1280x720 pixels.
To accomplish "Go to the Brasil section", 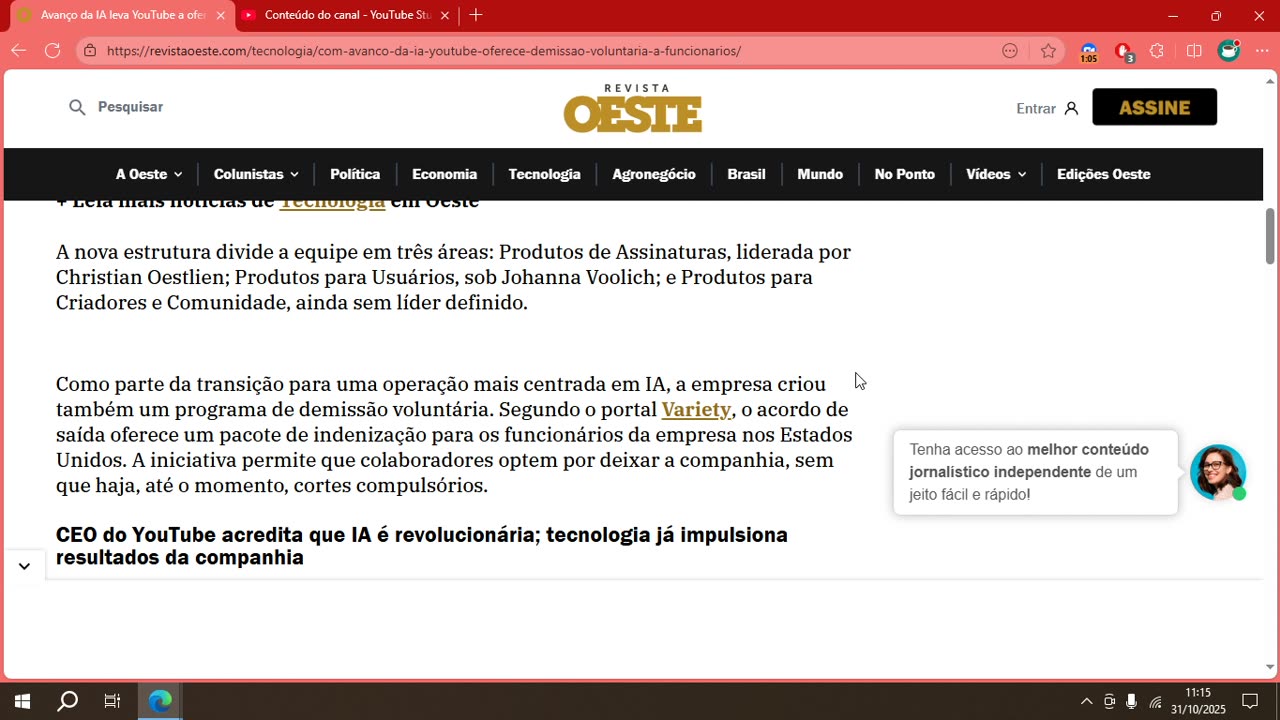I will click(x=746, y=174).
